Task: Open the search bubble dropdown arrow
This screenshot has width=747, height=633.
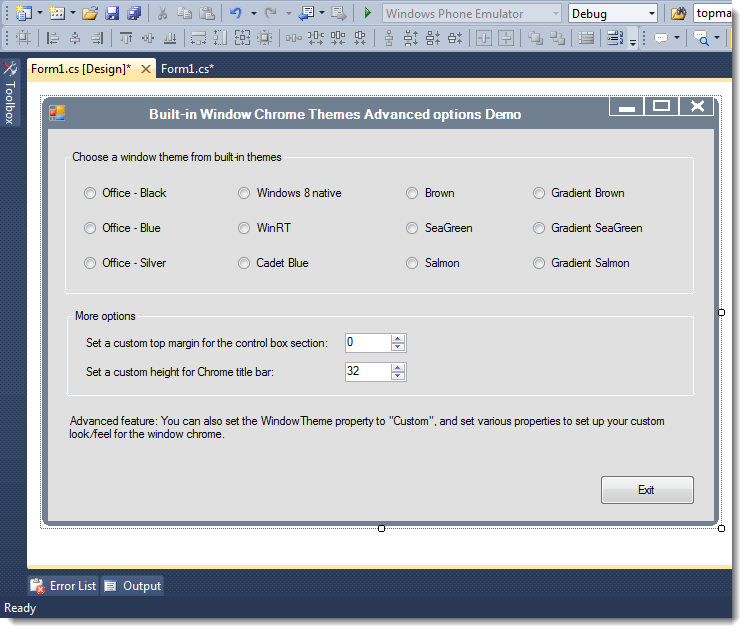Action: [717, 37]
